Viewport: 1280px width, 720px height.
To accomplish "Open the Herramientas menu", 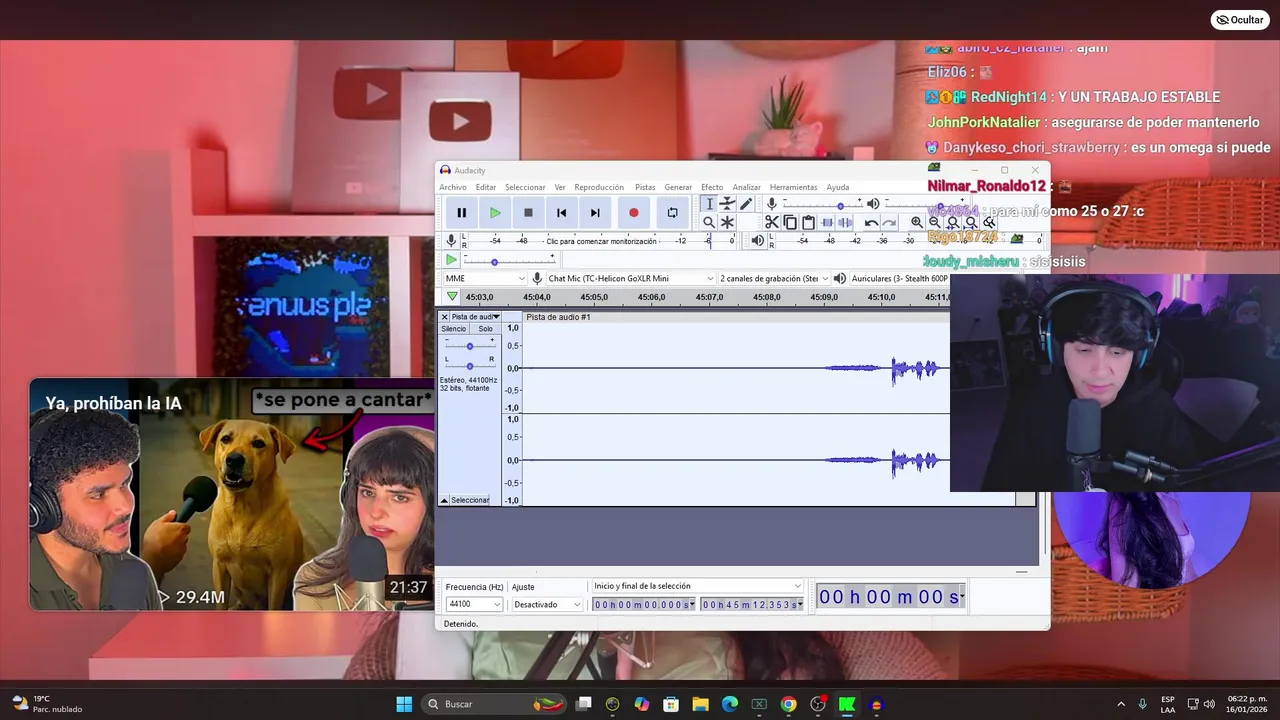I will tap(793, 187).
